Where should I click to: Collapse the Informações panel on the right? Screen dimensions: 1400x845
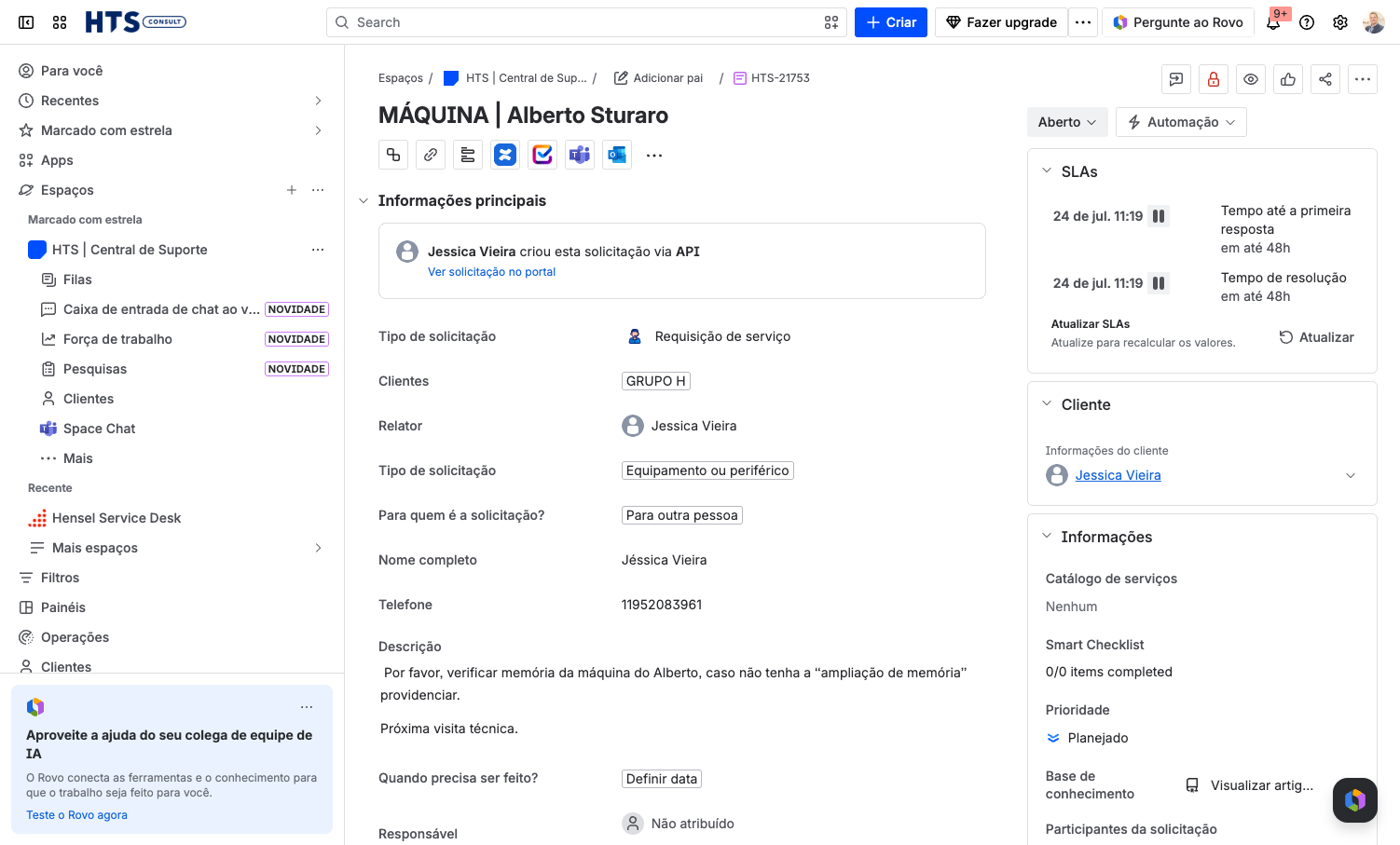pos(1047,537)
